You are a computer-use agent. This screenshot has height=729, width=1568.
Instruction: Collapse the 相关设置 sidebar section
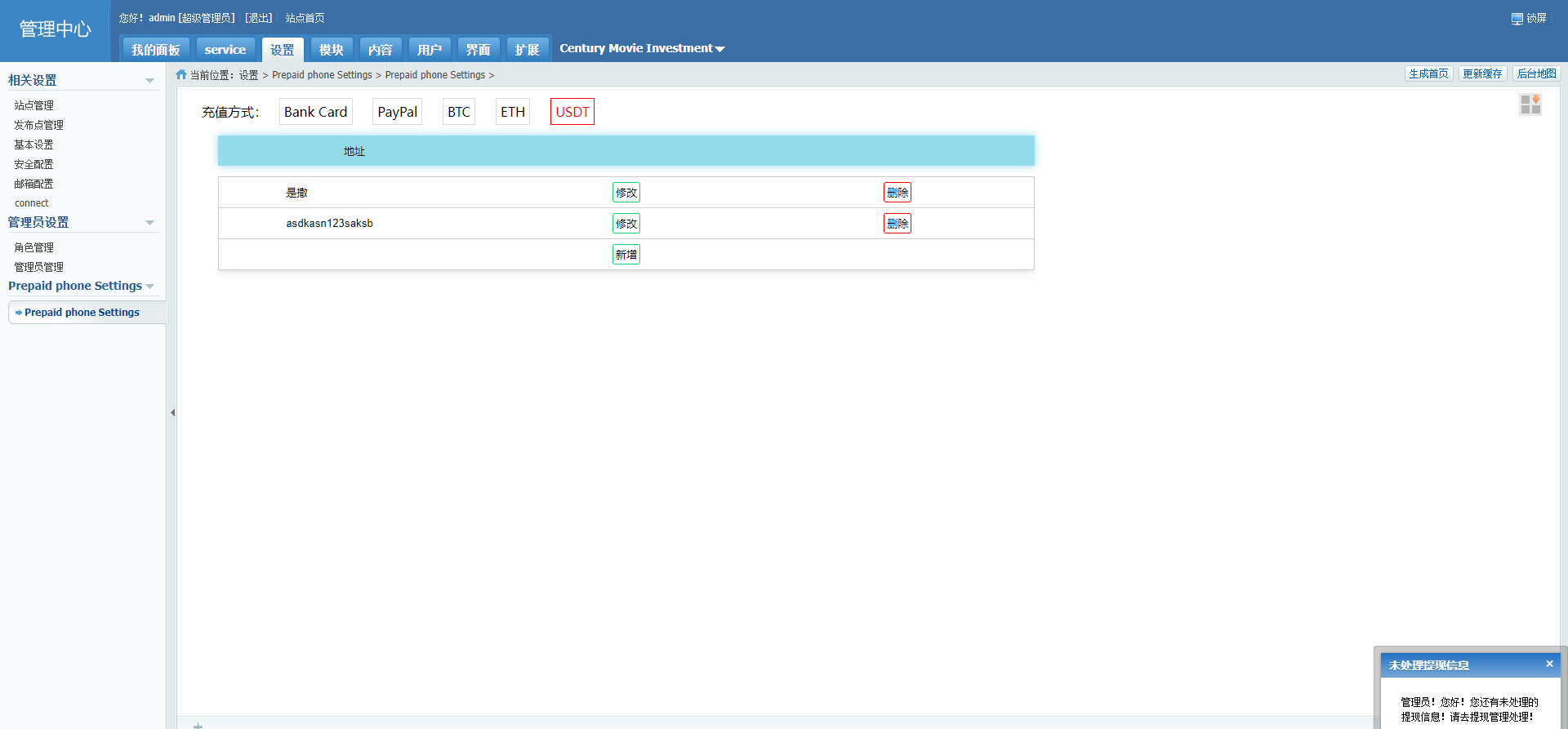(x=149, y=81)
